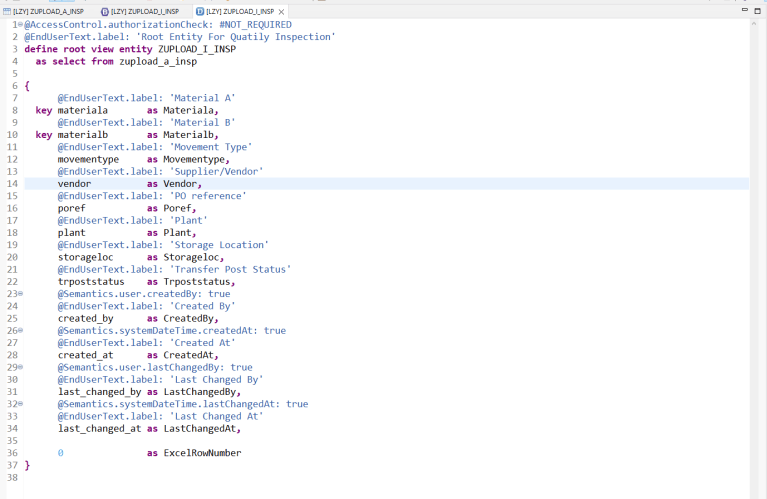
Task: Click the #NOT_REQUIRED annotation value
Action: (x=254, y=24)
